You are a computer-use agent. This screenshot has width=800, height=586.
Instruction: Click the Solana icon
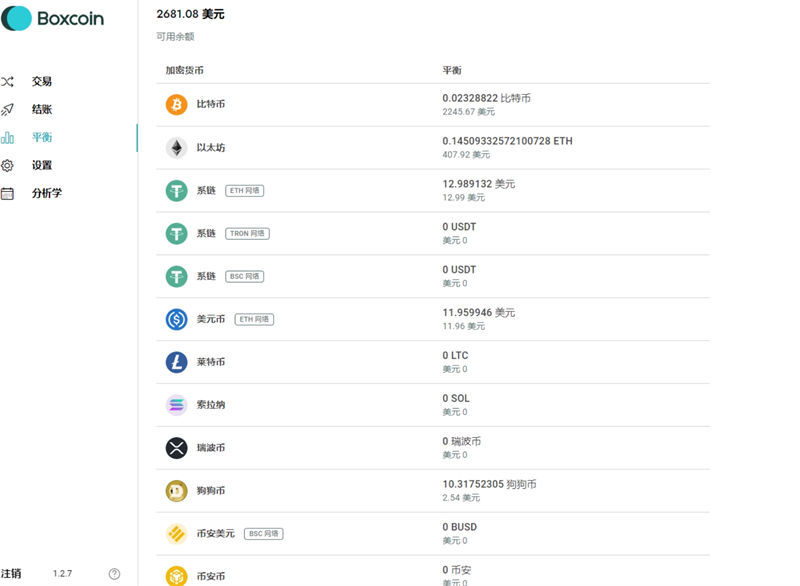tap(177, 405)
